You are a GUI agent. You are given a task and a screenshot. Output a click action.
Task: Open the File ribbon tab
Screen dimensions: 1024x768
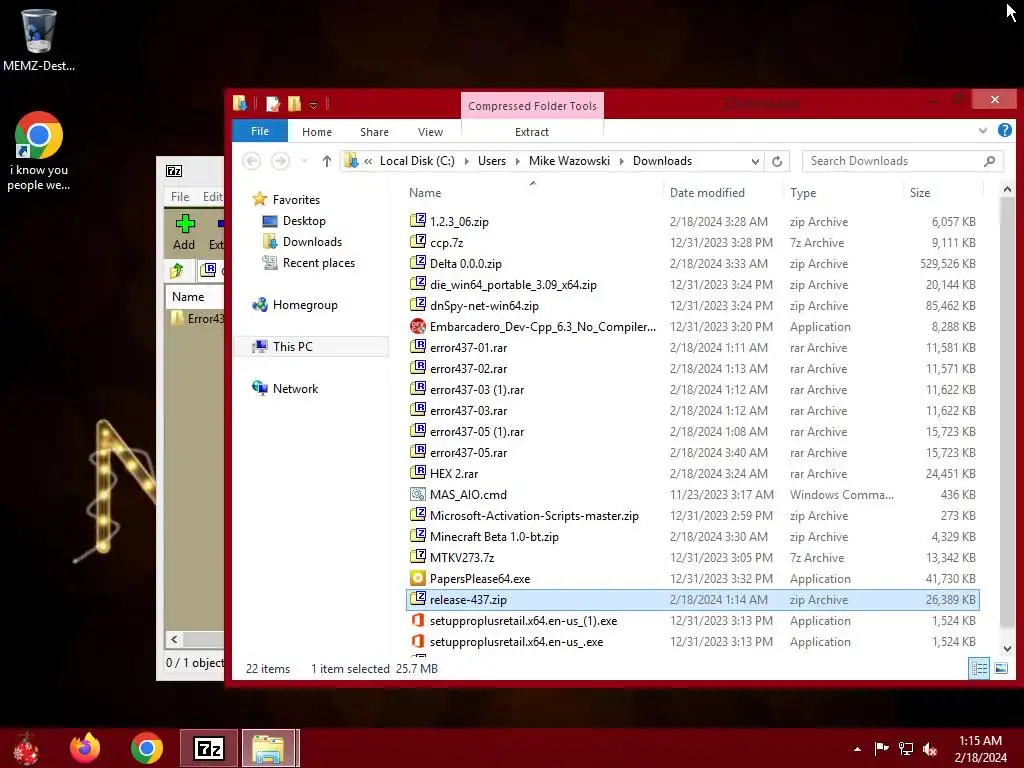[x=260, y=131]
